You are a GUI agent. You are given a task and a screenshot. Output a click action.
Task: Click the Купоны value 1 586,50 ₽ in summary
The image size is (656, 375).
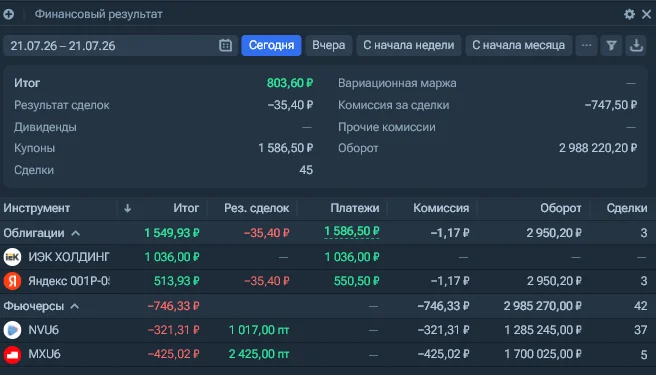click(286, 148)
